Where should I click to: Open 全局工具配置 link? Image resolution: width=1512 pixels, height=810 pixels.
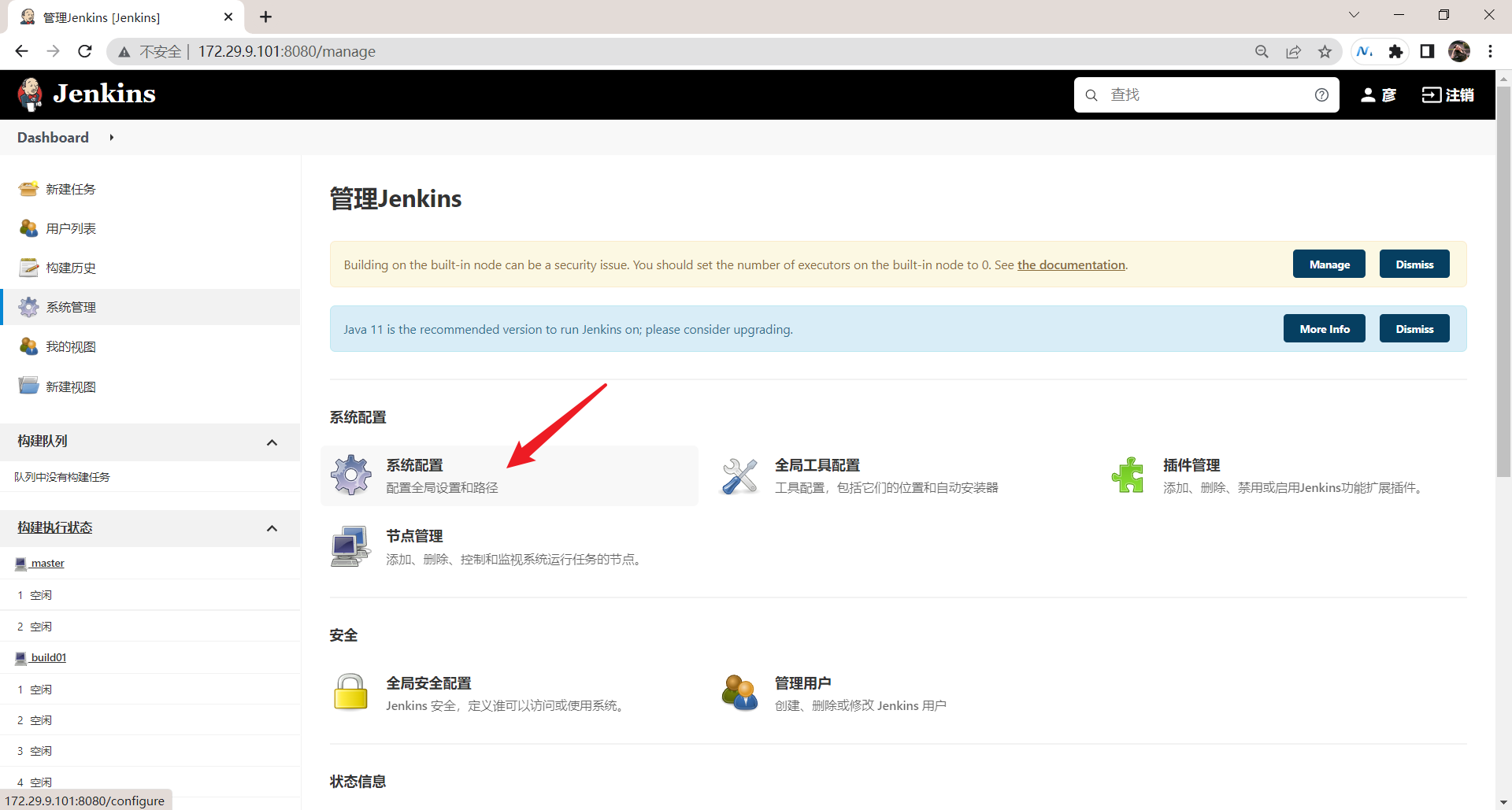coord(817,465)
